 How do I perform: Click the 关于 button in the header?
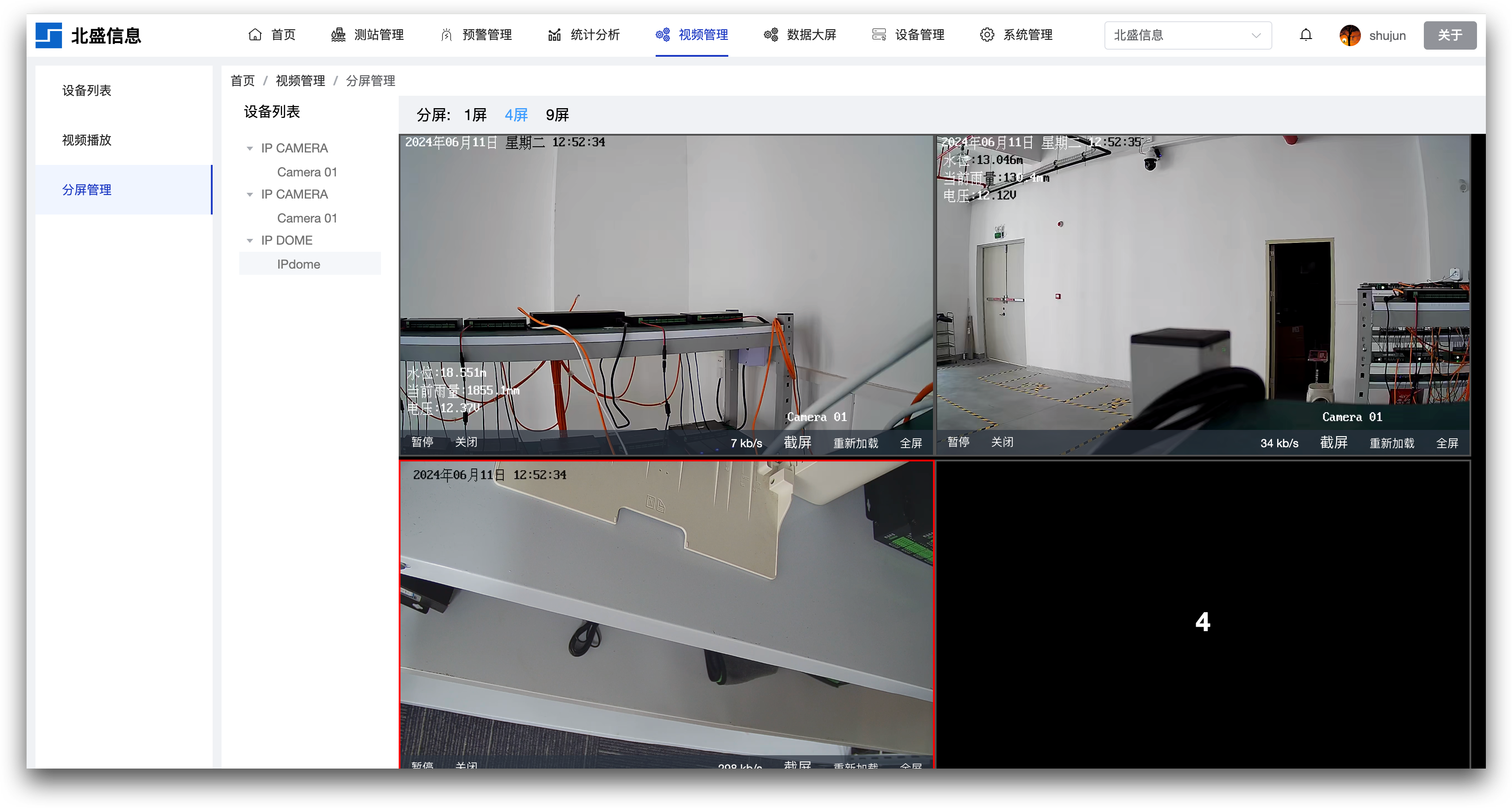pyautogui.click(x=1450, y=35)
